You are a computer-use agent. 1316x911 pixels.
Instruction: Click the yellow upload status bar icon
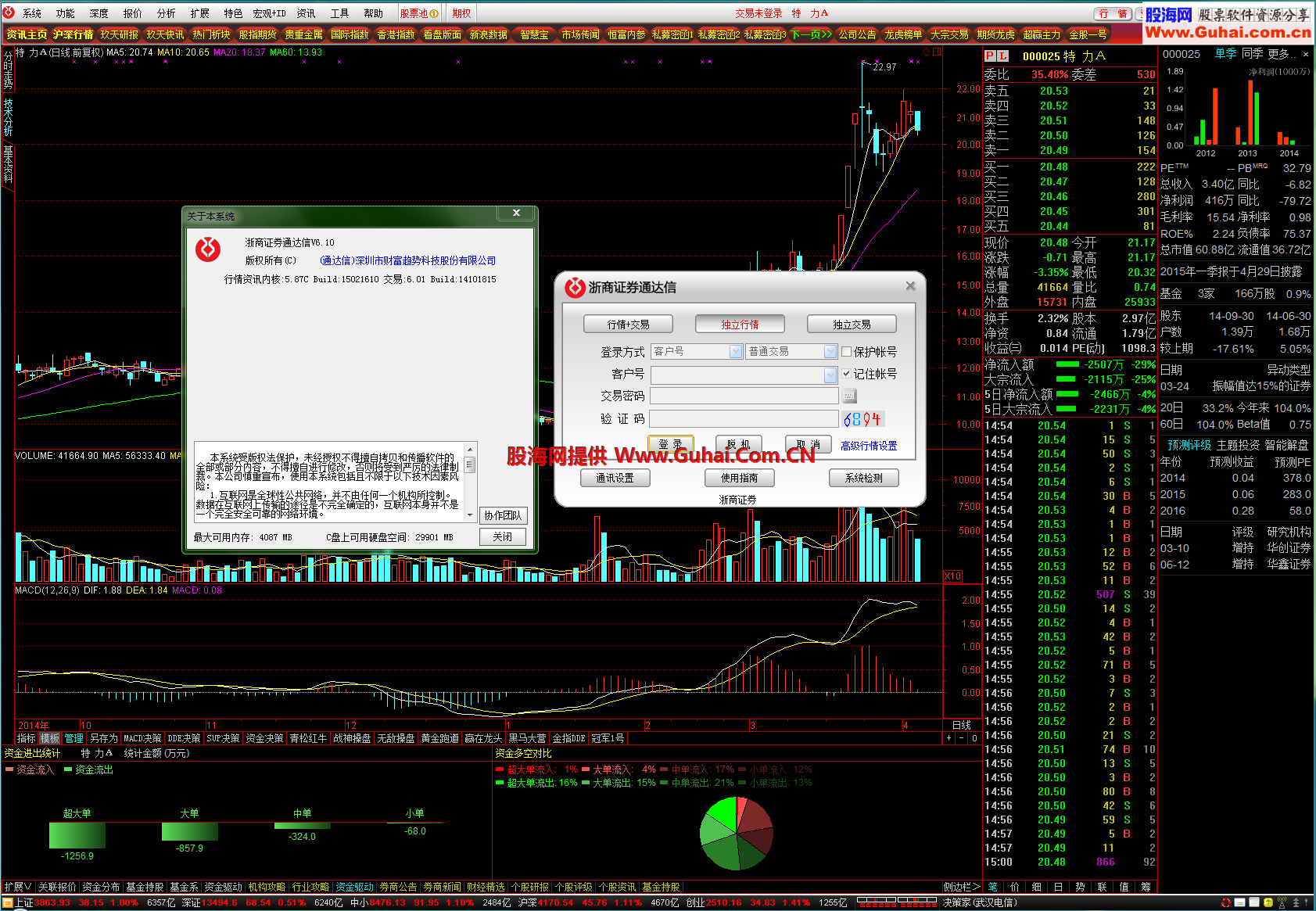[x=1269, y=902]
